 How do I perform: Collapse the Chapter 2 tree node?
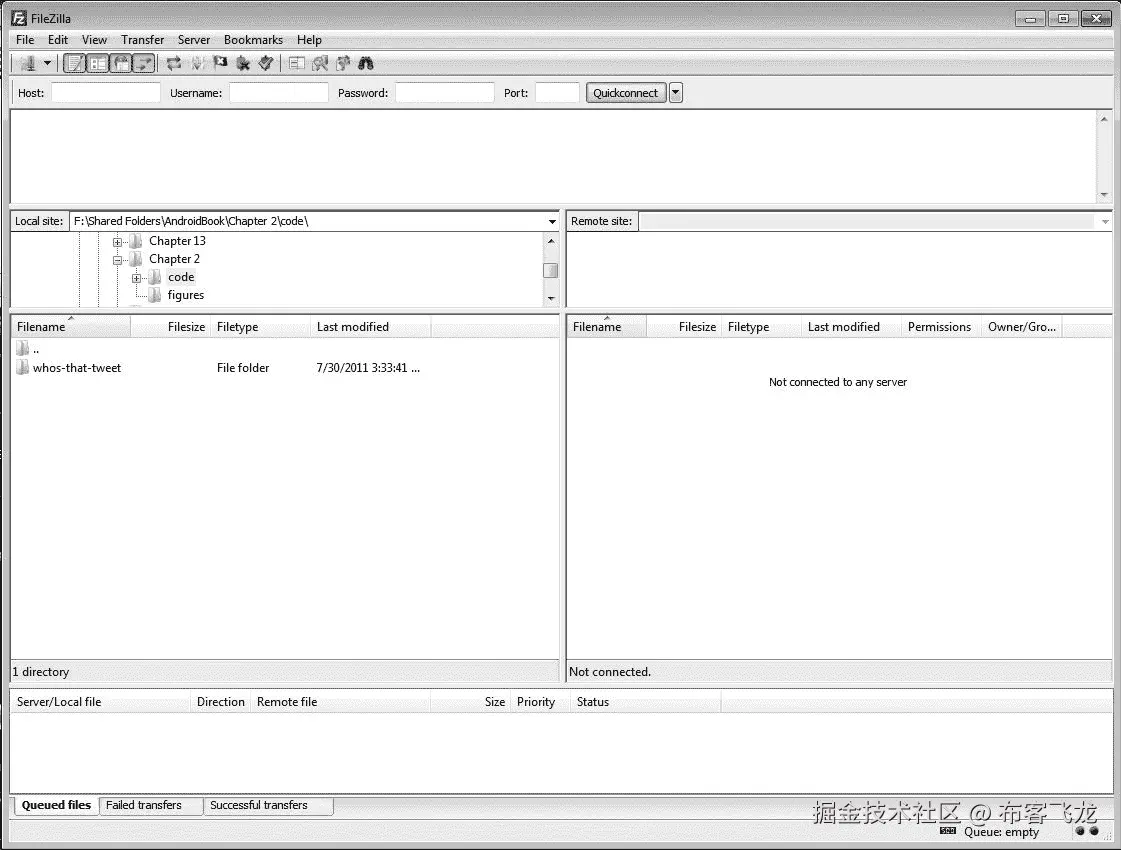(x=117, y=260)
